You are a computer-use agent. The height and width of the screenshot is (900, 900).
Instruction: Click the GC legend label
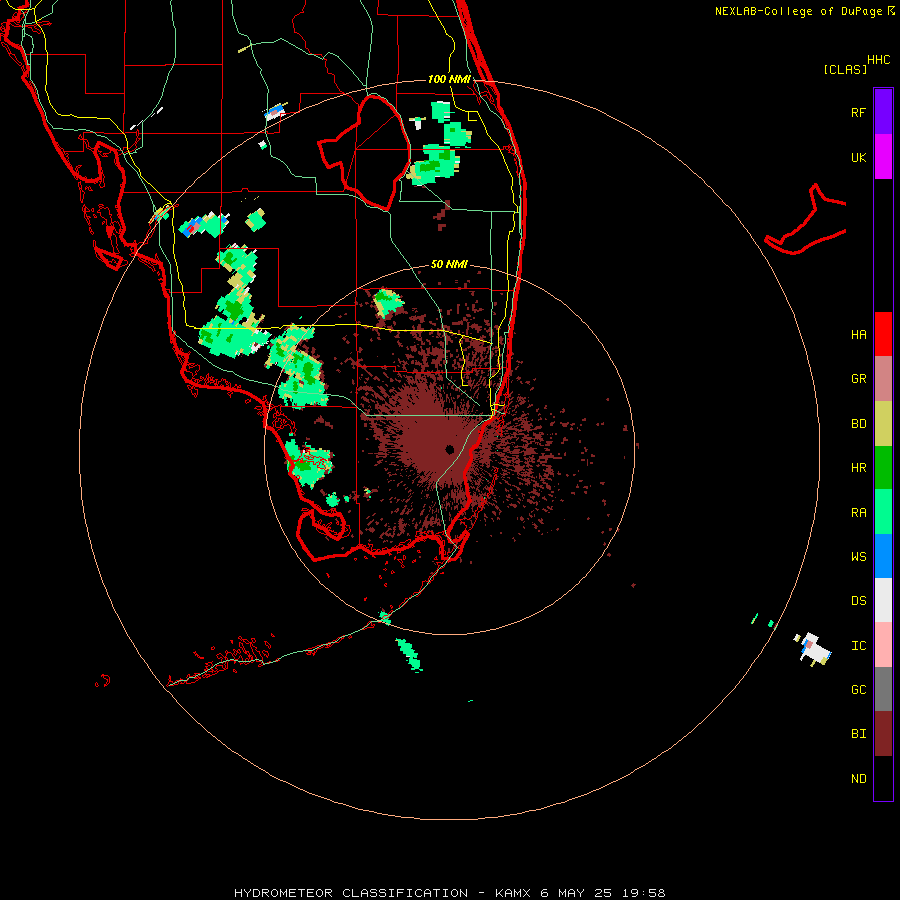click(858, 690)
